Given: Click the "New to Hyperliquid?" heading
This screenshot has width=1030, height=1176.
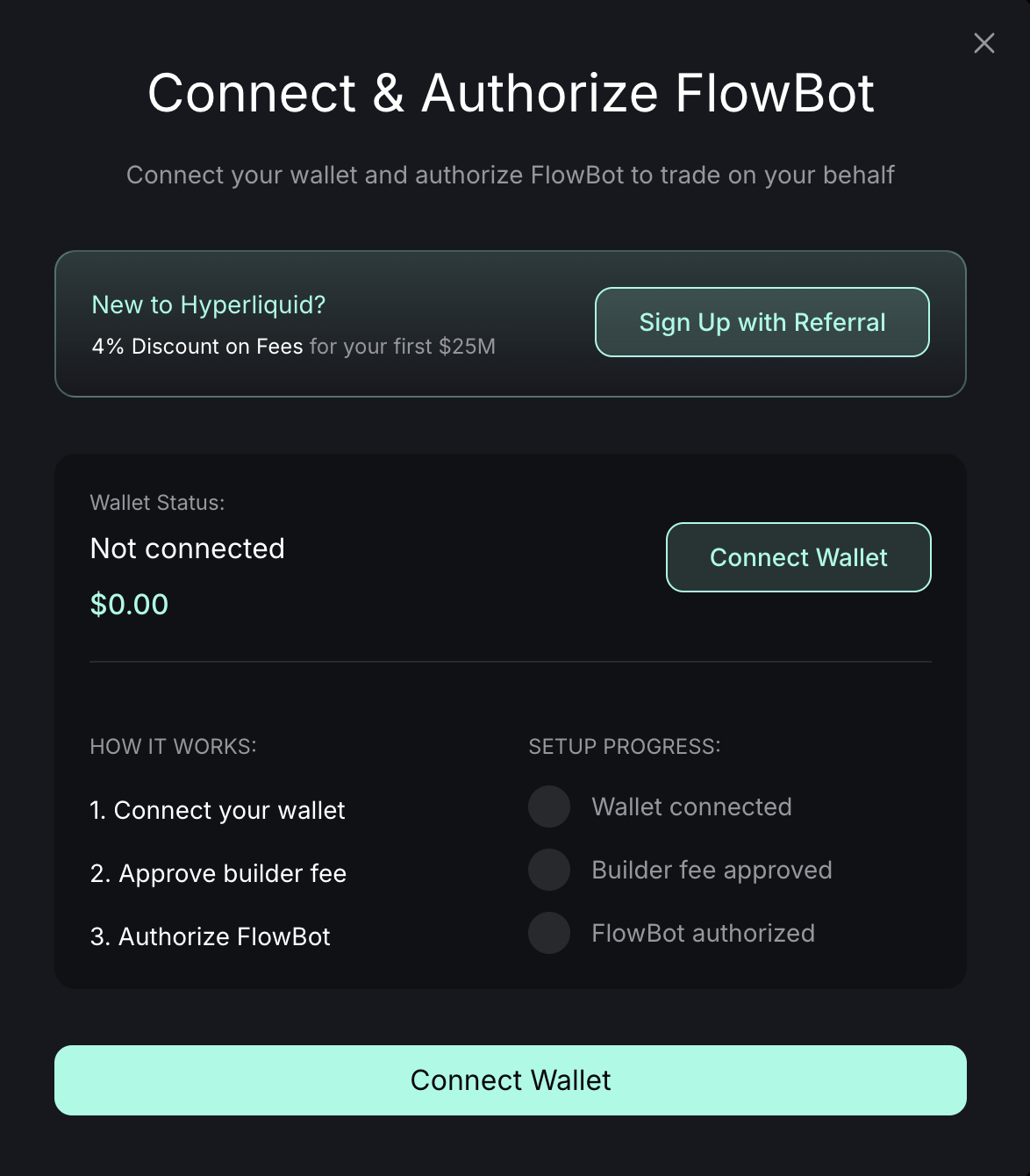Looking at the screenshot, I should click(209, 305).
